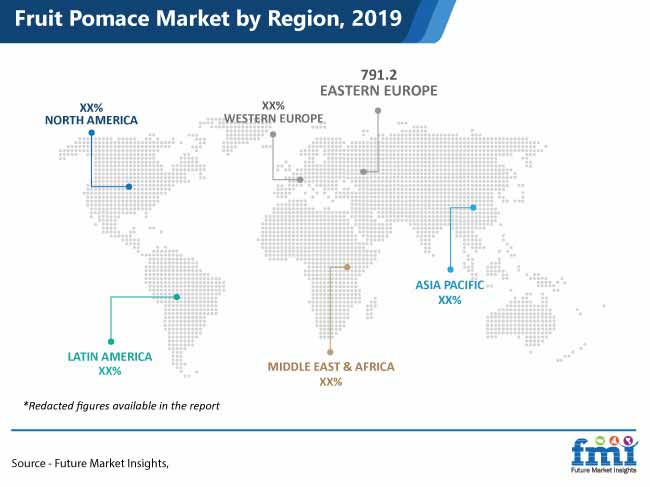Click the light blue Asia Pacific map marker
This screenshot has width=650, height=487.
point(473,207)
